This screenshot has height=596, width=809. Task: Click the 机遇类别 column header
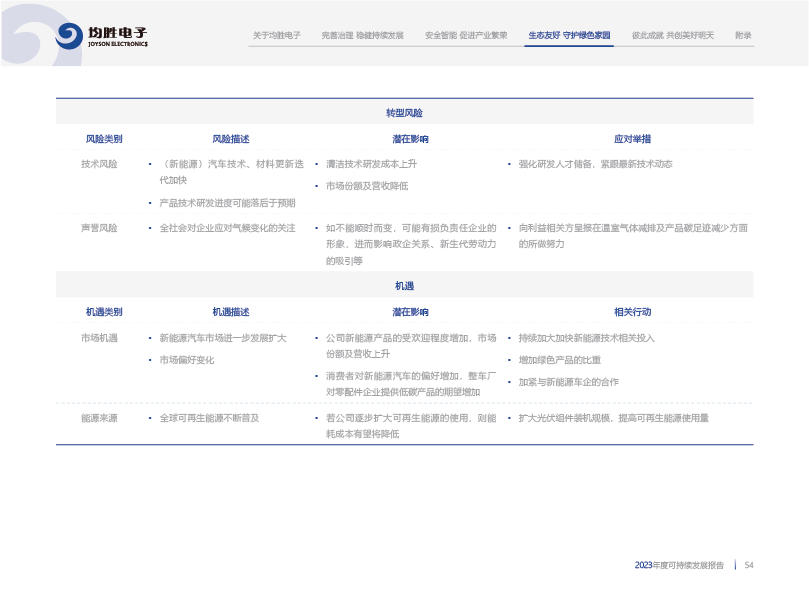click(x=104, y=312)
